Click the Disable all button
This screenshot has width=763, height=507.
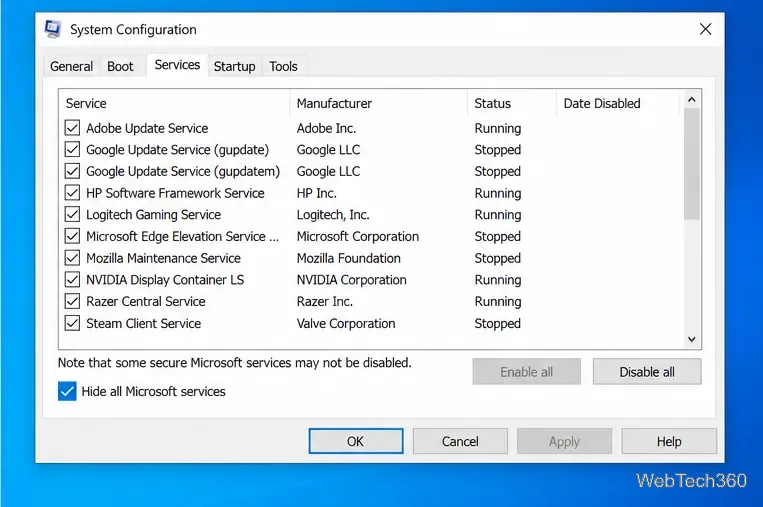tap(647, 372)
